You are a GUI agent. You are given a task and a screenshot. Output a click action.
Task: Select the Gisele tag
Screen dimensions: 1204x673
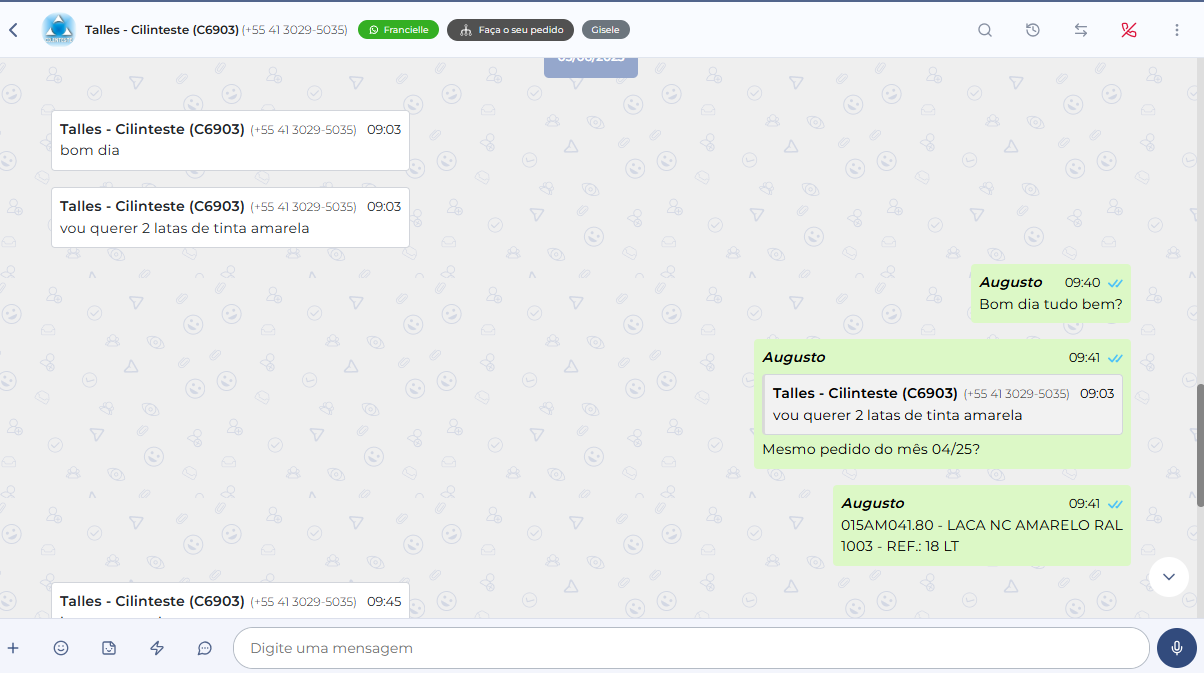(x=605, y=30)
